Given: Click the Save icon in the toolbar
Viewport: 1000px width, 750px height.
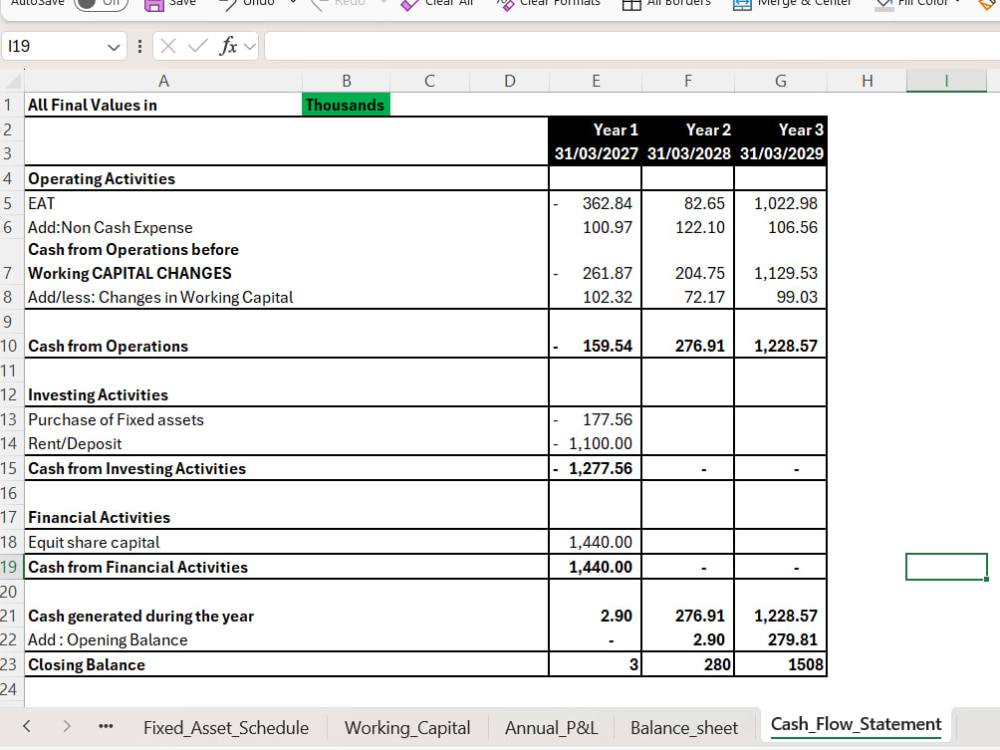Looking at the screenshot, I should click(154, 4).
